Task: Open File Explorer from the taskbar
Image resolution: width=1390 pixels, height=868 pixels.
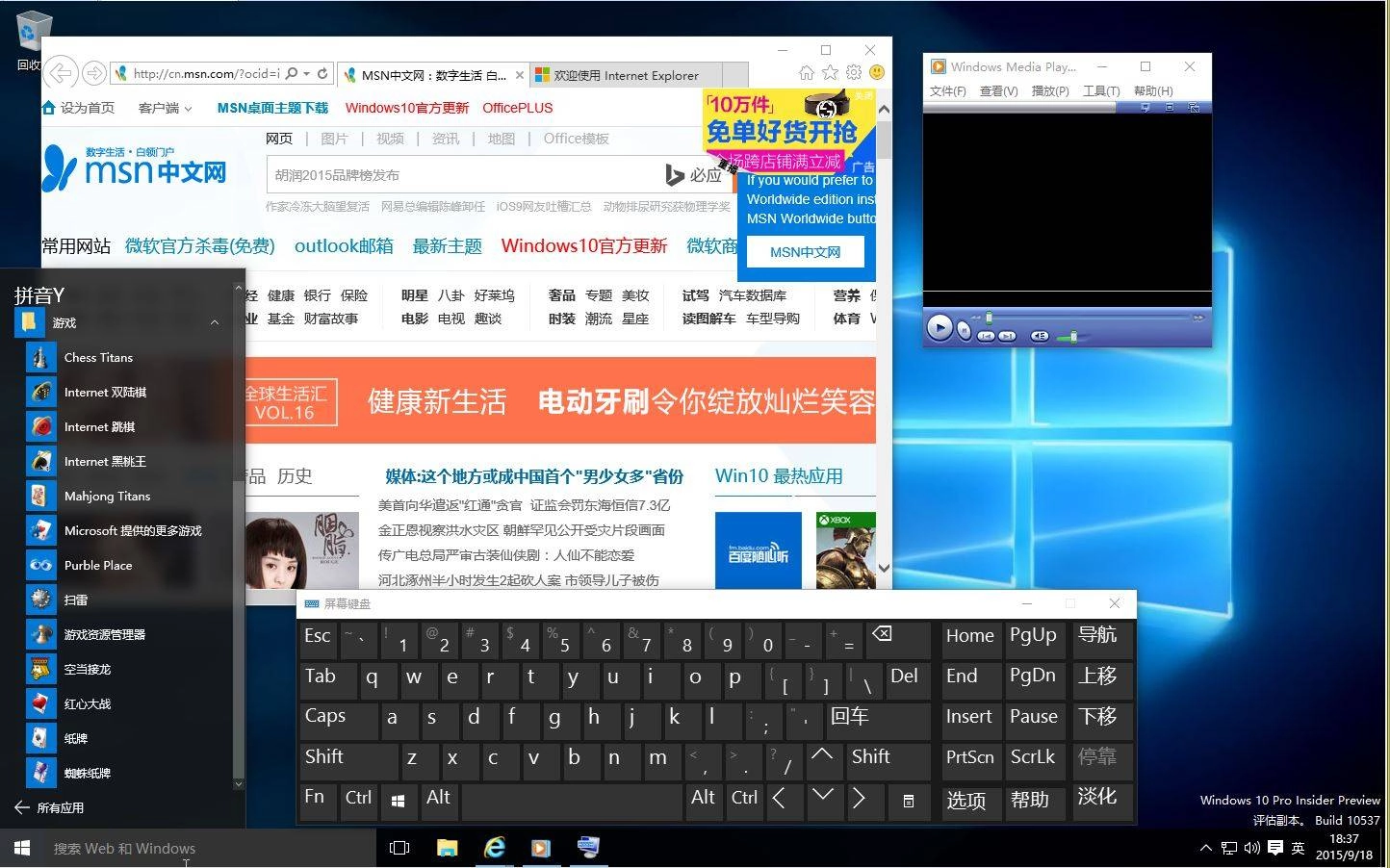Action: click(447, 848)
